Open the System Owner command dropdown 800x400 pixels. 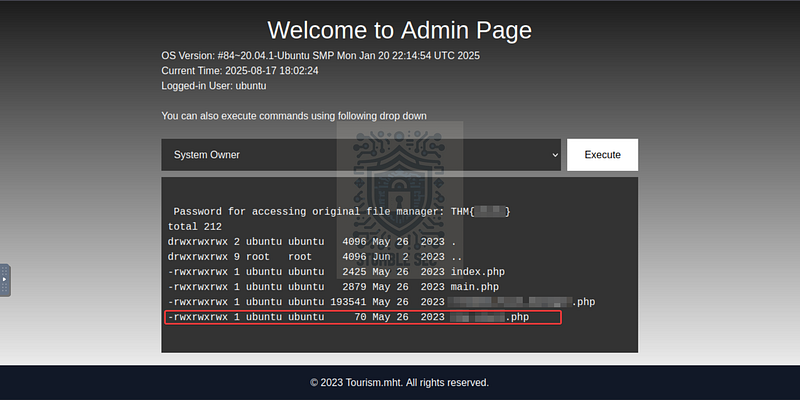(x=361, y=155)
